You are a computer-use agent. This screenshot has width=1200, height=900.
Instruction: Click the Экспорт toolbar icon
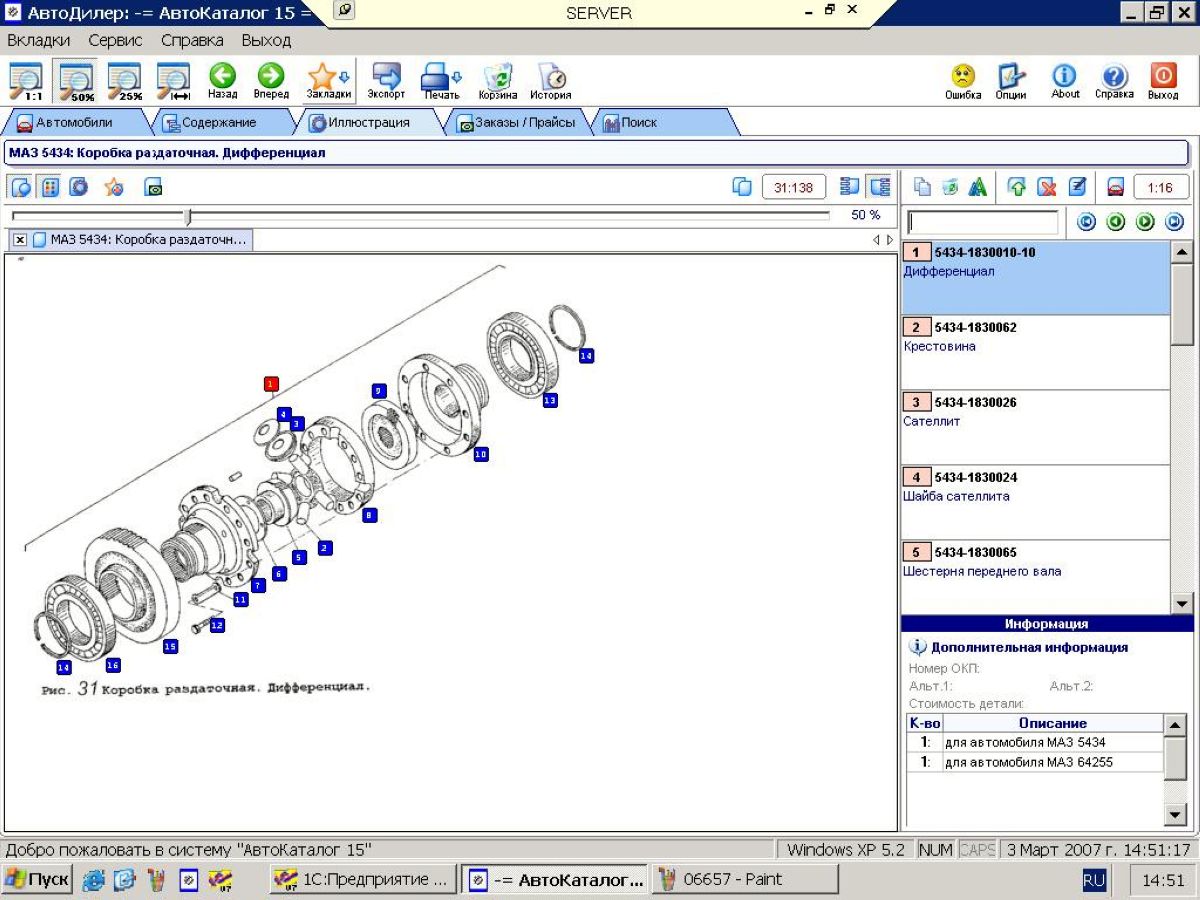point(386,81)
